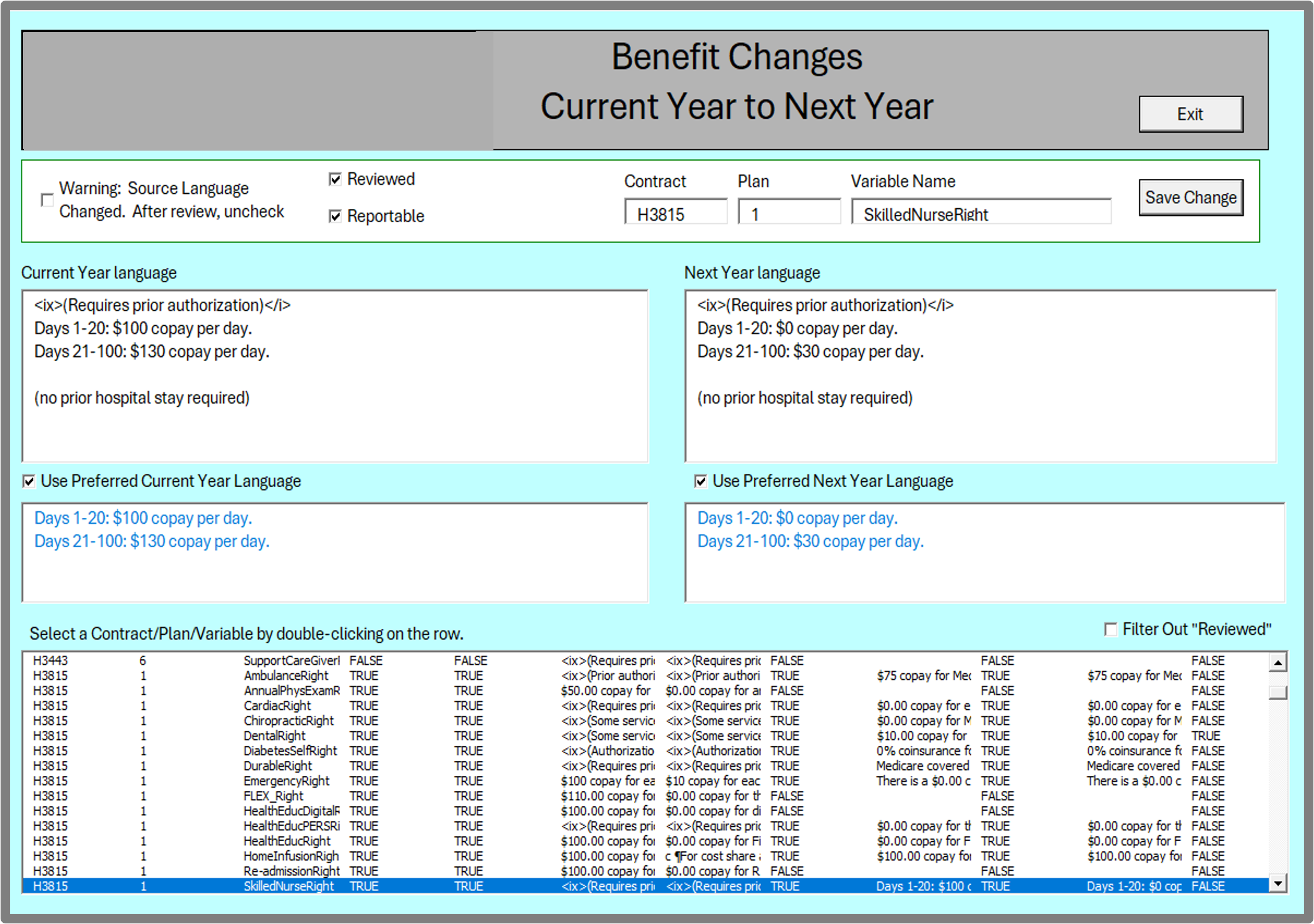Viewport: 1314px width, 924px height.
Task: Toggle the Source Language Changed warning checkbox
Action: (46, 200)
